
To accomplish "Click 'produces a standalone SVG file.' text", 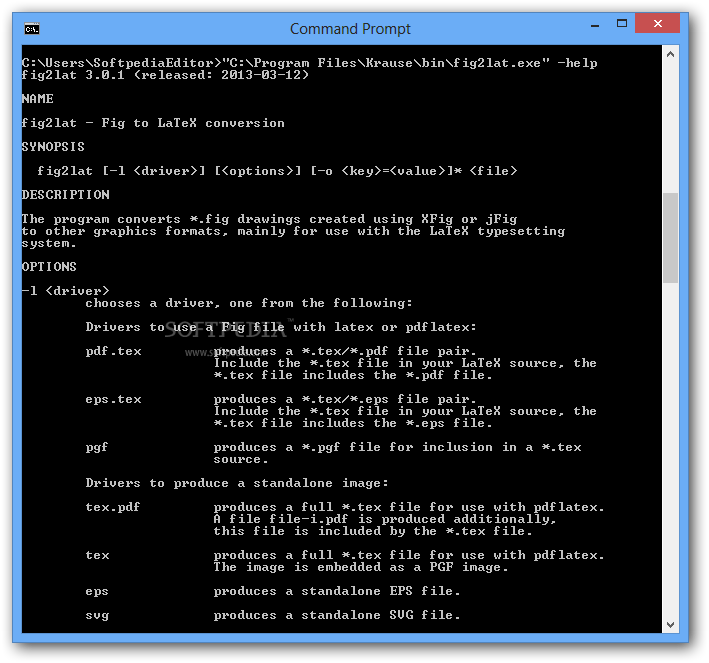I will point(337,615).
